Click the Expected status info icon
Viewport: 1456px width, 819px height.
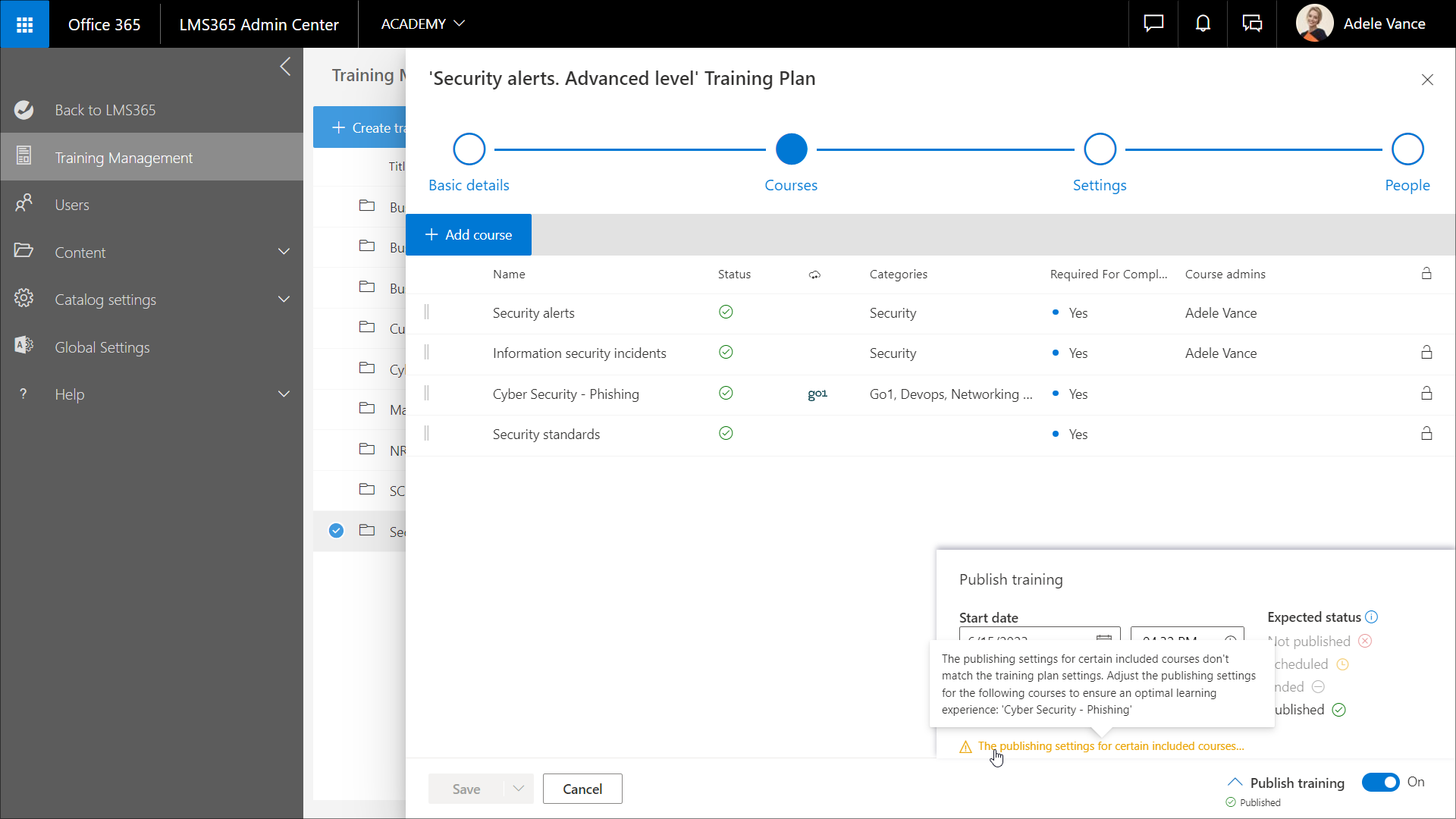[x=1371, y=617]
